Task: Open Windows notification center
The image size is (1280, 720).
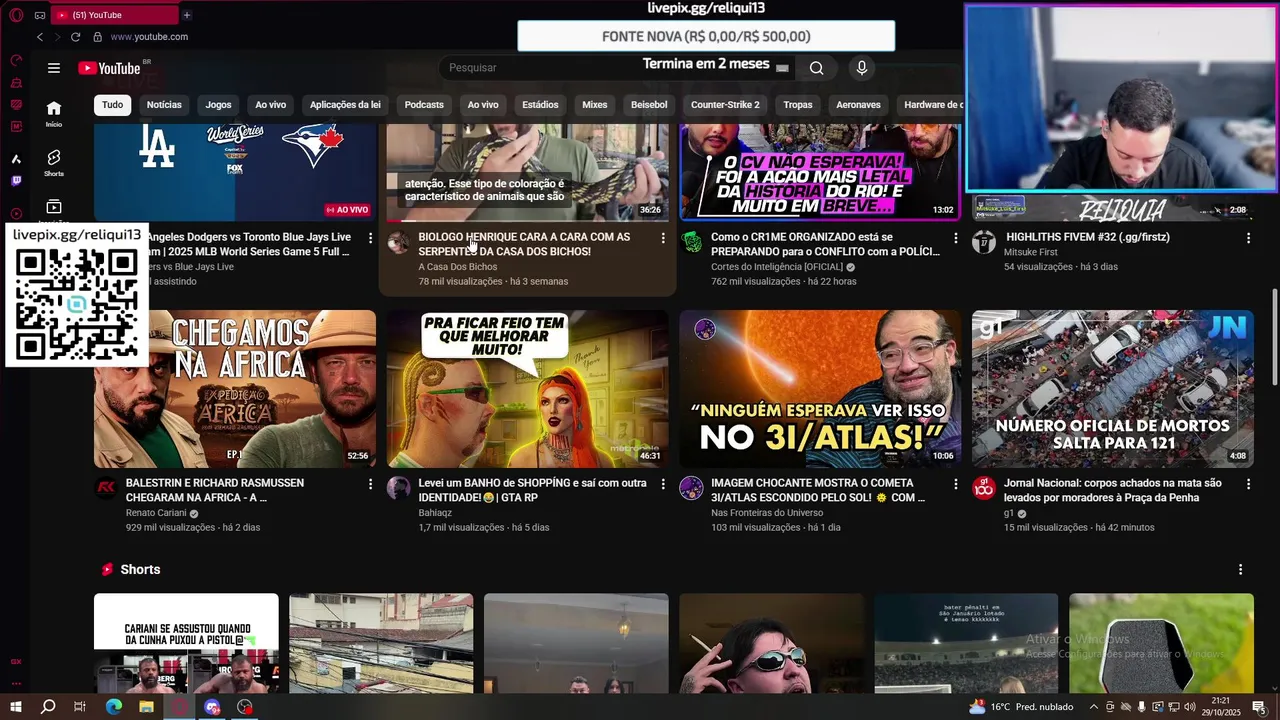Action: click(x=1259, y=707)
